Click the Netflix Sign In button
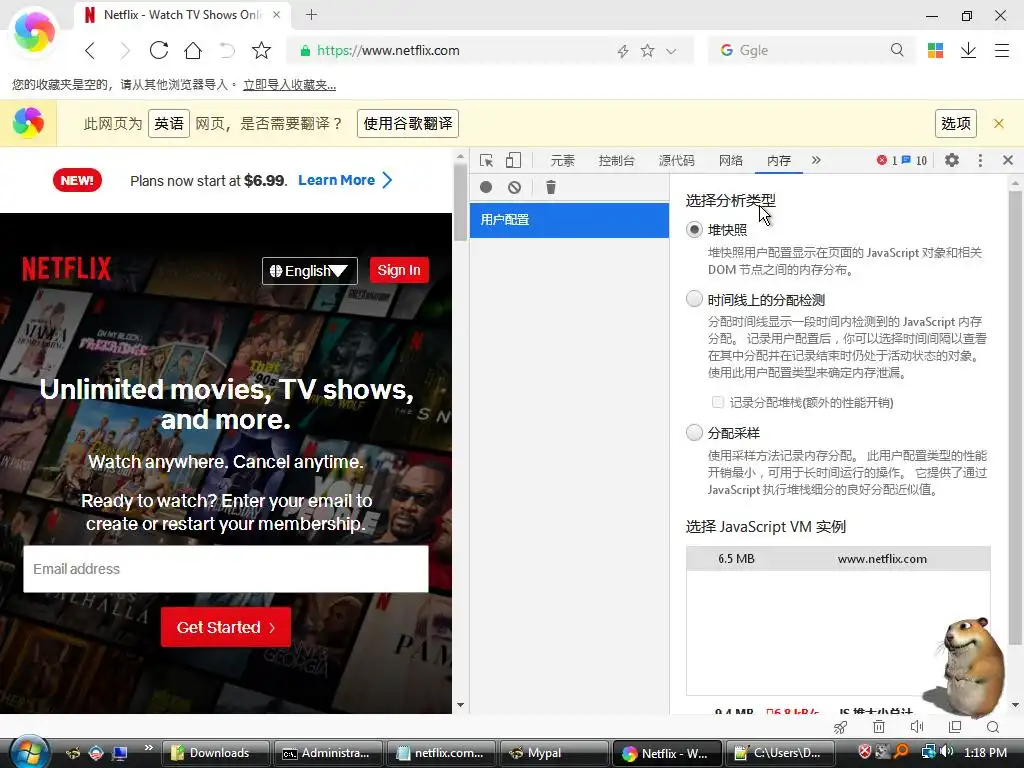The image size is (1024, 768). [x=399, y=270]
